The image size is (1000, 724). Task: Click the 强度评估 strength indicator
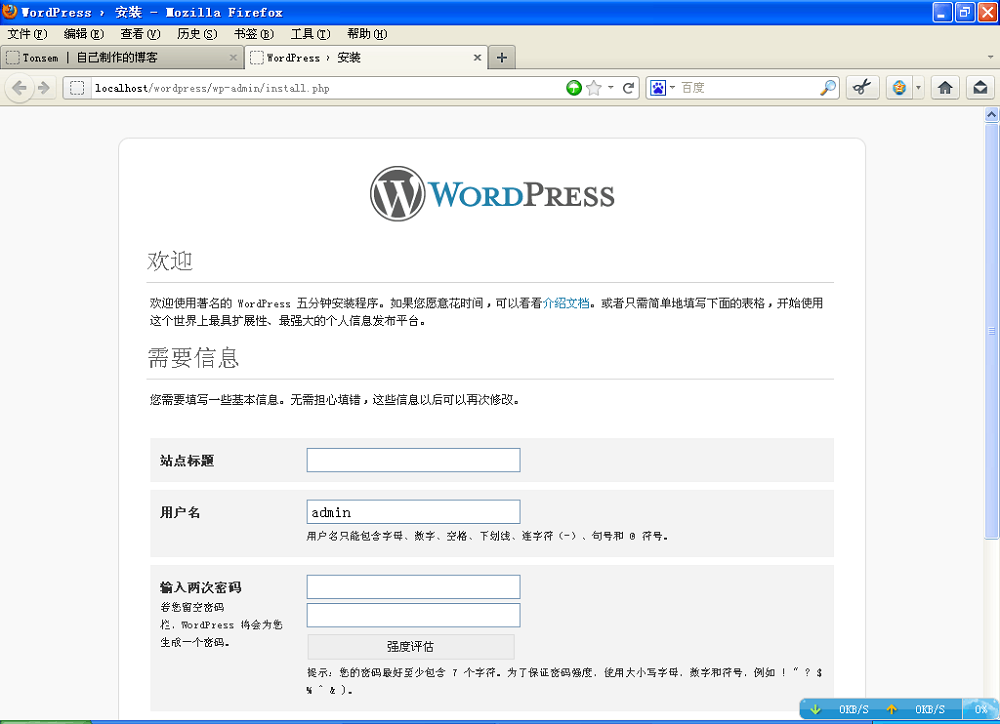[x=410, y=647]
